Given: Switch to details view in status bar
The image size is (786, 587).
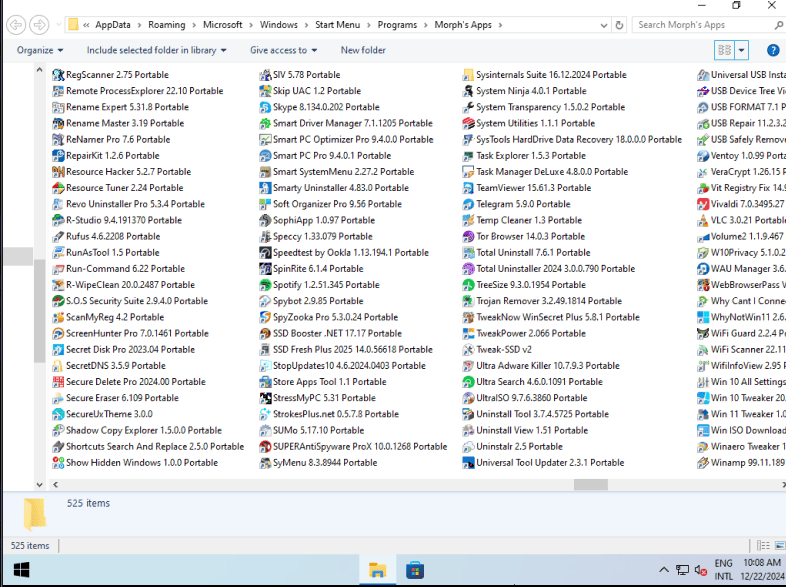Looking at the screenshot, I should tap(763, 545).
